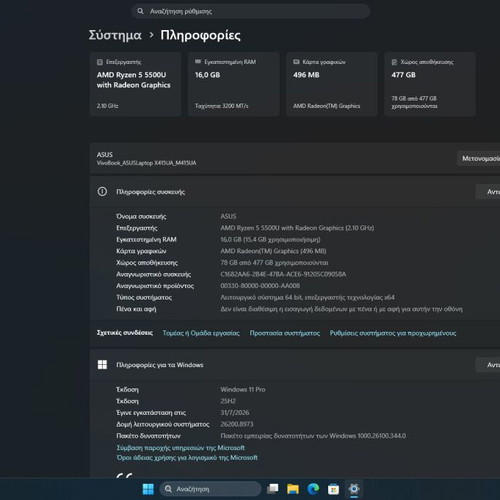Copy device specs with the device info copy button
The image size is (500, 500).
click(x=488, y=192)
